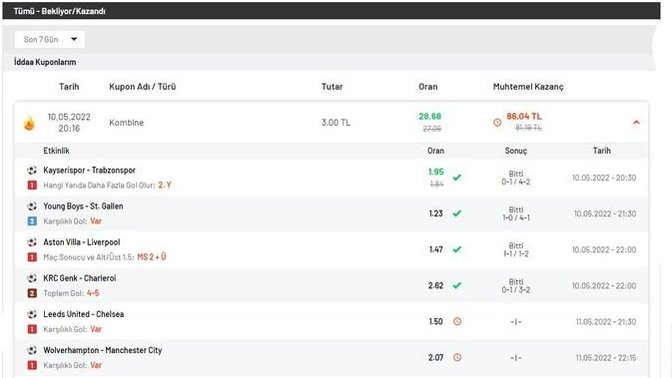The height and width of the screenshot is (378, 672).
Task: Click the 11.05.2022 - 21:30 match date
Action: point(606,322)
